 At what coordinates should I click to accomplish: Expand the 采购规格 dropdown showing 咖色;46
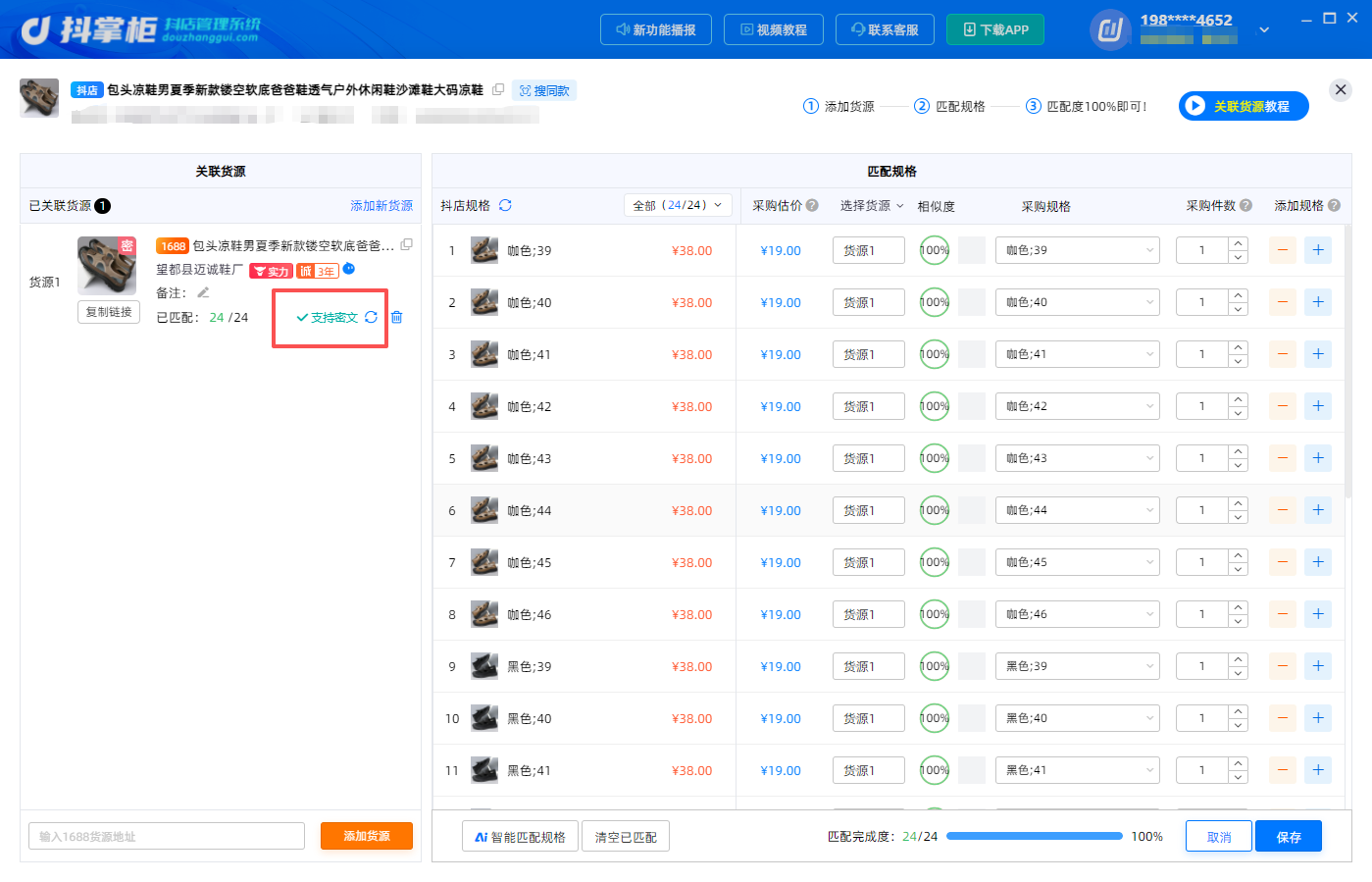pyautogui.click(x=1078, y=614)
